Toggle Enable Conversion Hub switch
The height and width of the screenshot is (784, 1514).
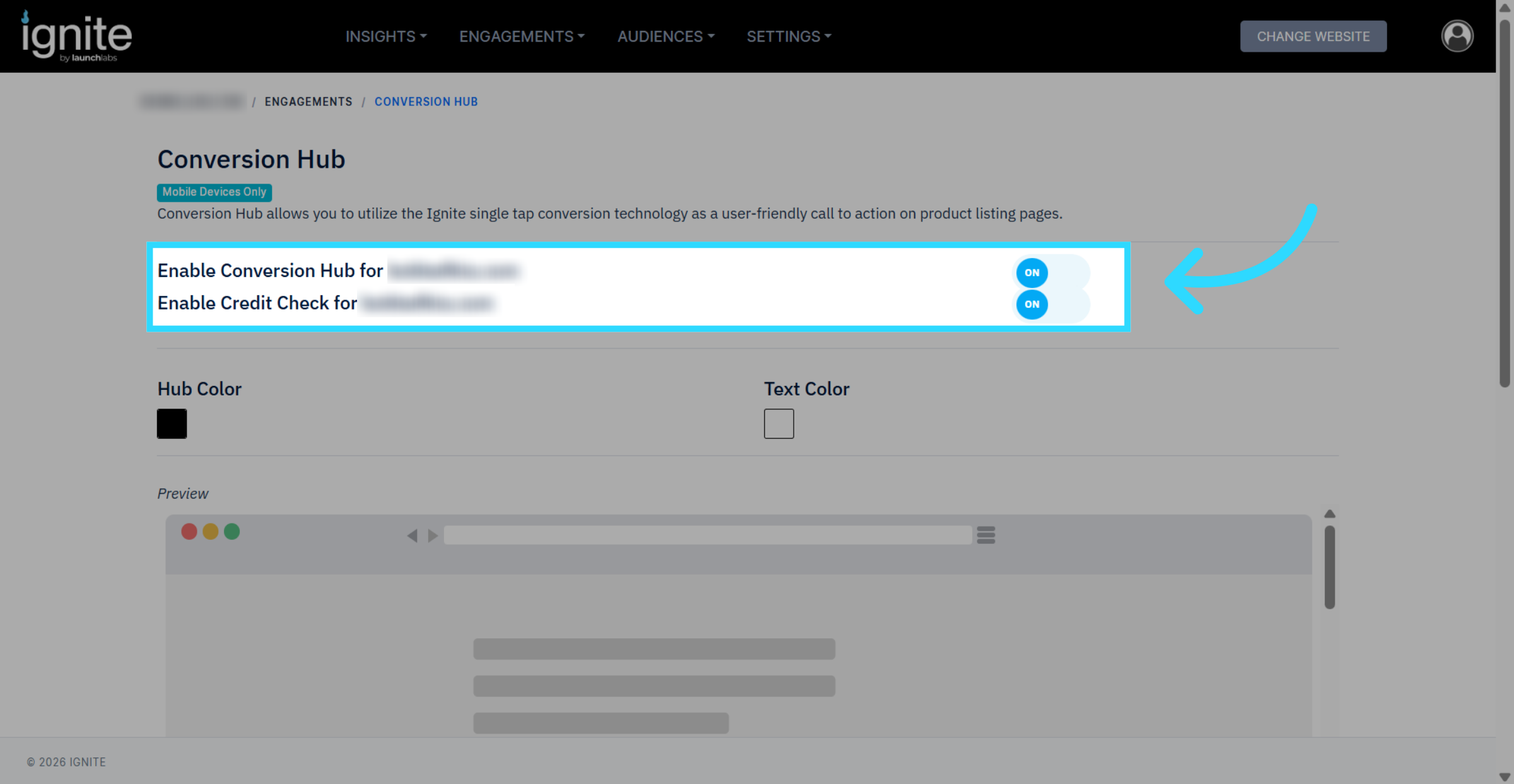(x=1051, y=272)
